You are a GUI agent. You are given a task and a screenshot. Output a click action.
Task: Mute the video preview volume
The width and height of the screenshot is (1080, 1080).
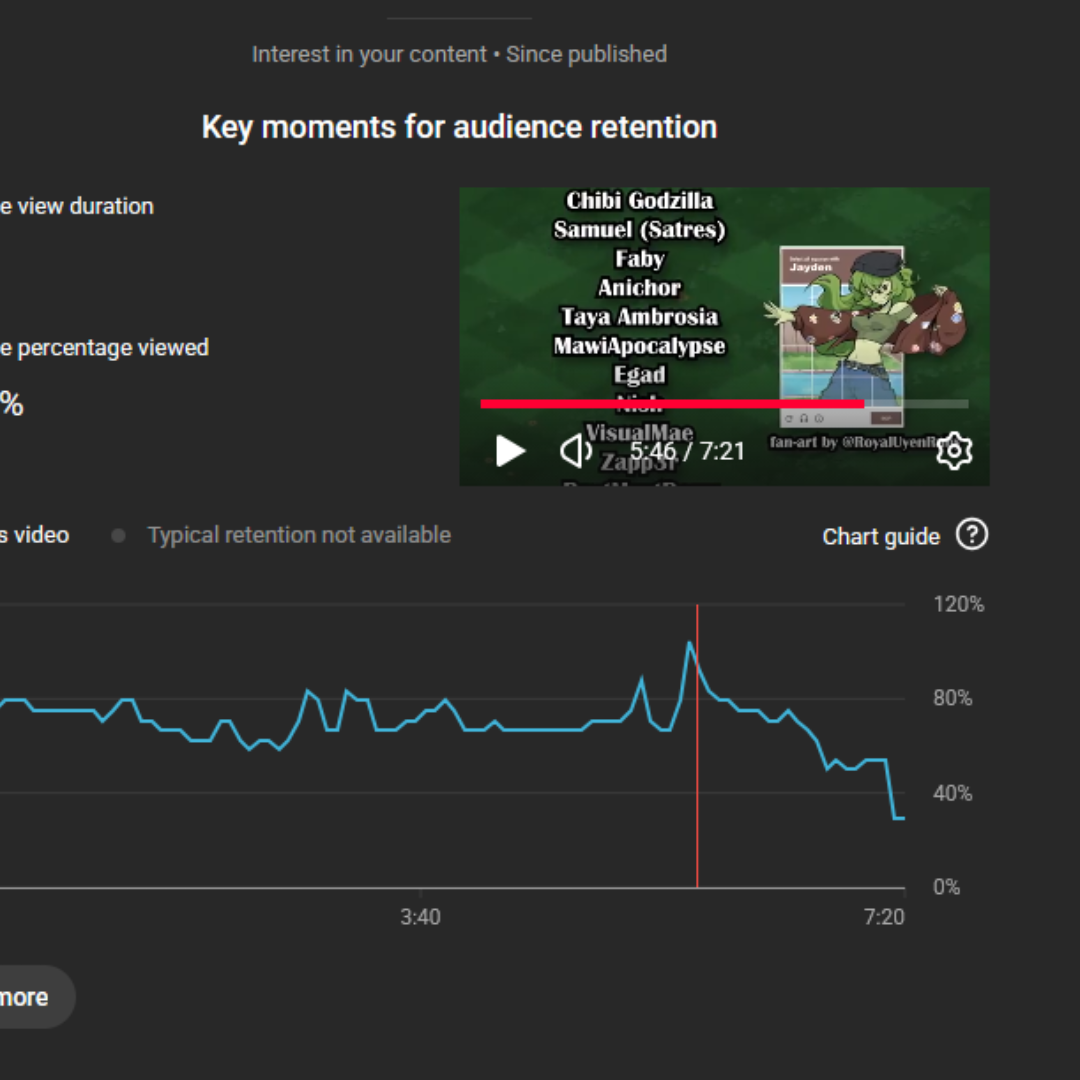point(576,451)
